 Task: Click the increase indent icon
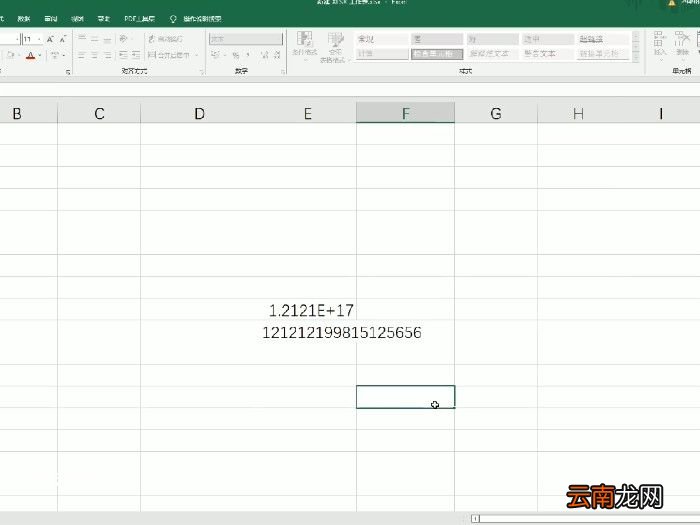coord(136,55)
